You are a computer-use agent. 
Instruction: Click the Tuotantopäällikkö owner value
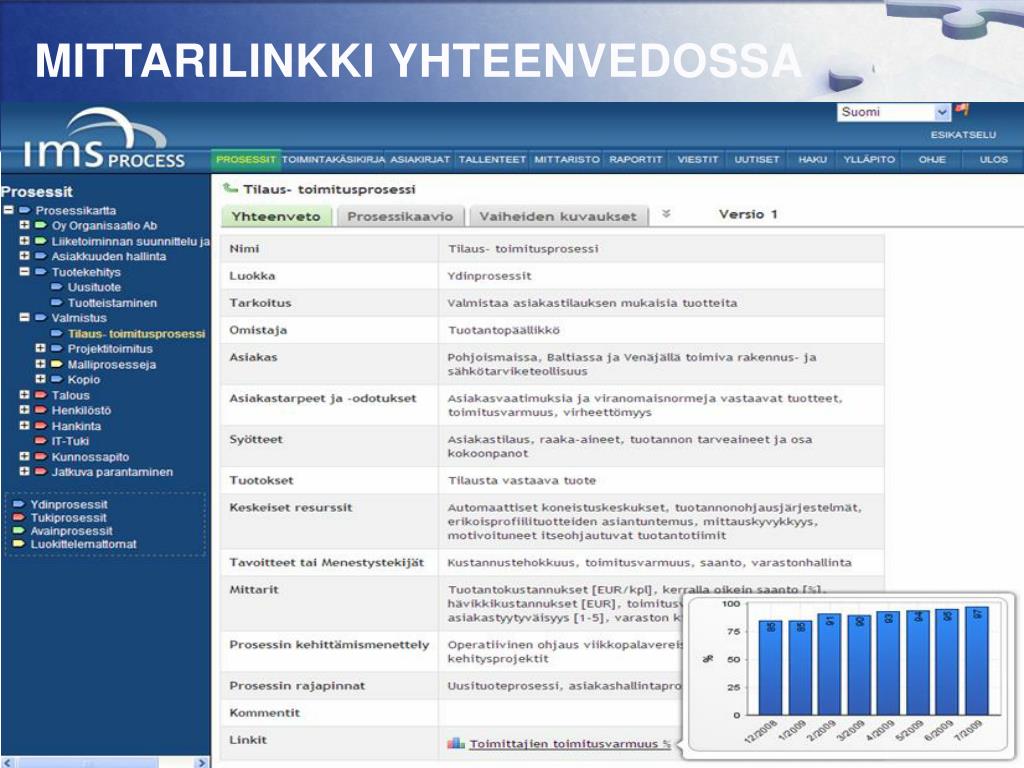[x=504, y=330]
